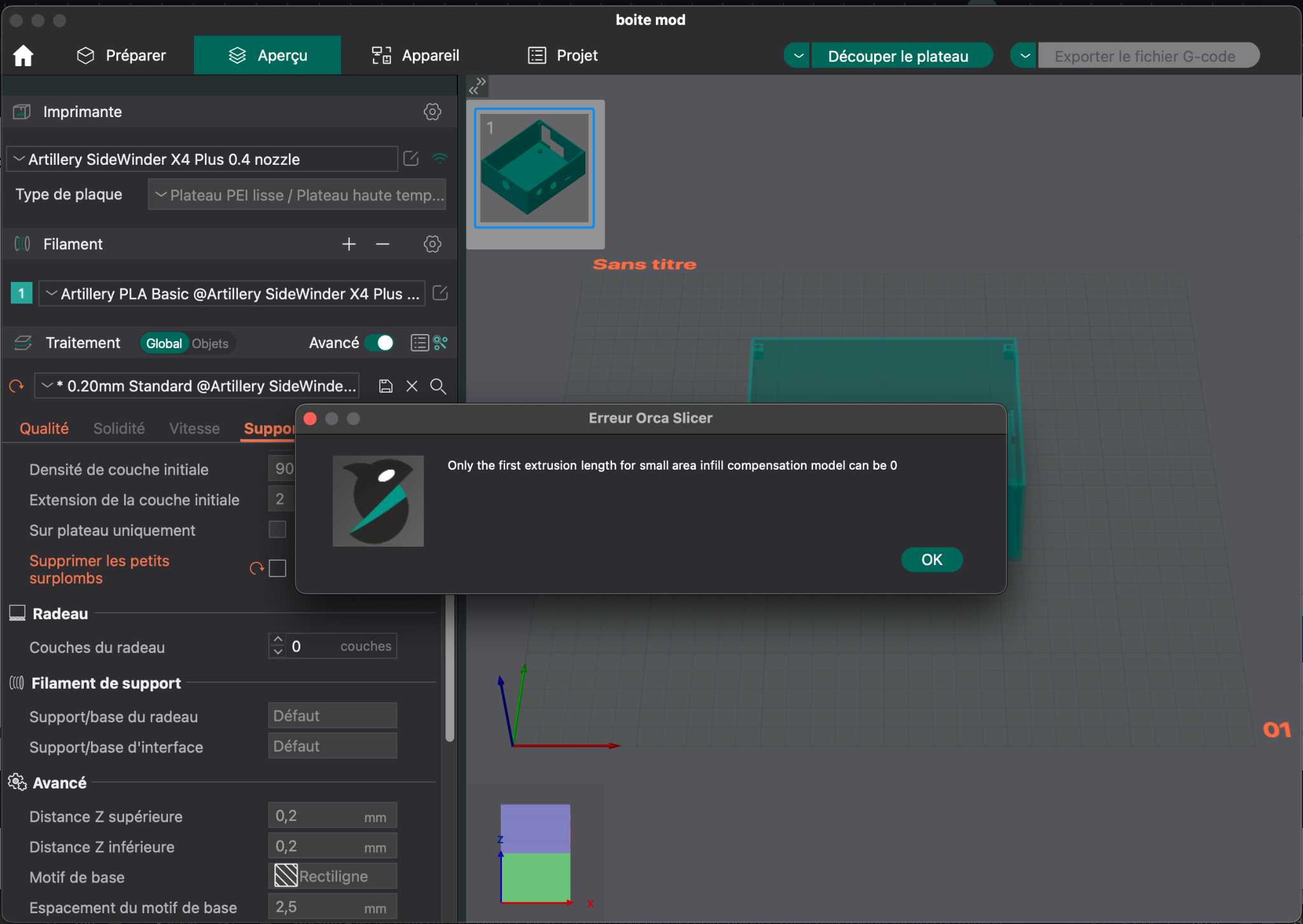Switch Traitement scope to Objets
The image size is (1303, 924).
(x=210, y=344)
